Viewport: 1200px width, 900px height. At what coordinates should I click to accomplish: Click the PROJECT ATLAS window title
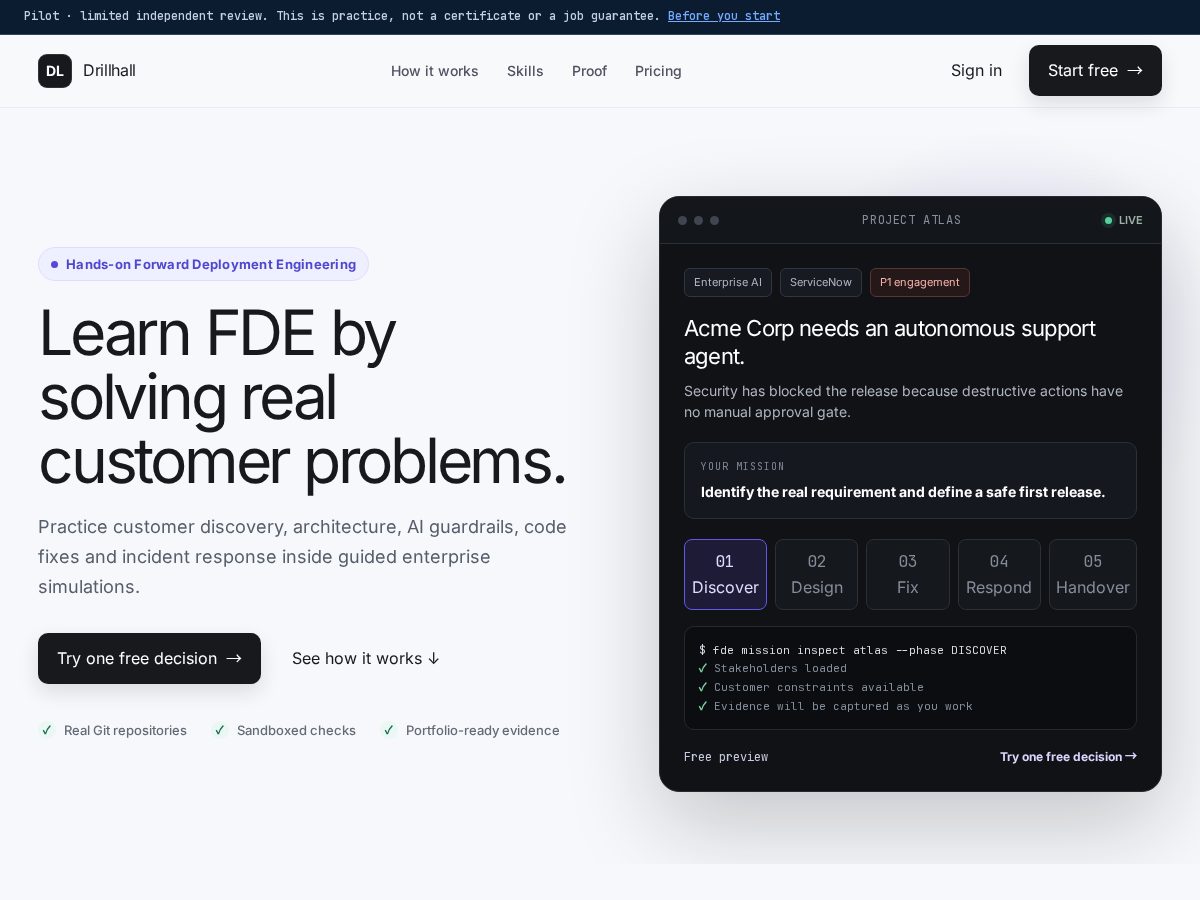coord(912,220)
